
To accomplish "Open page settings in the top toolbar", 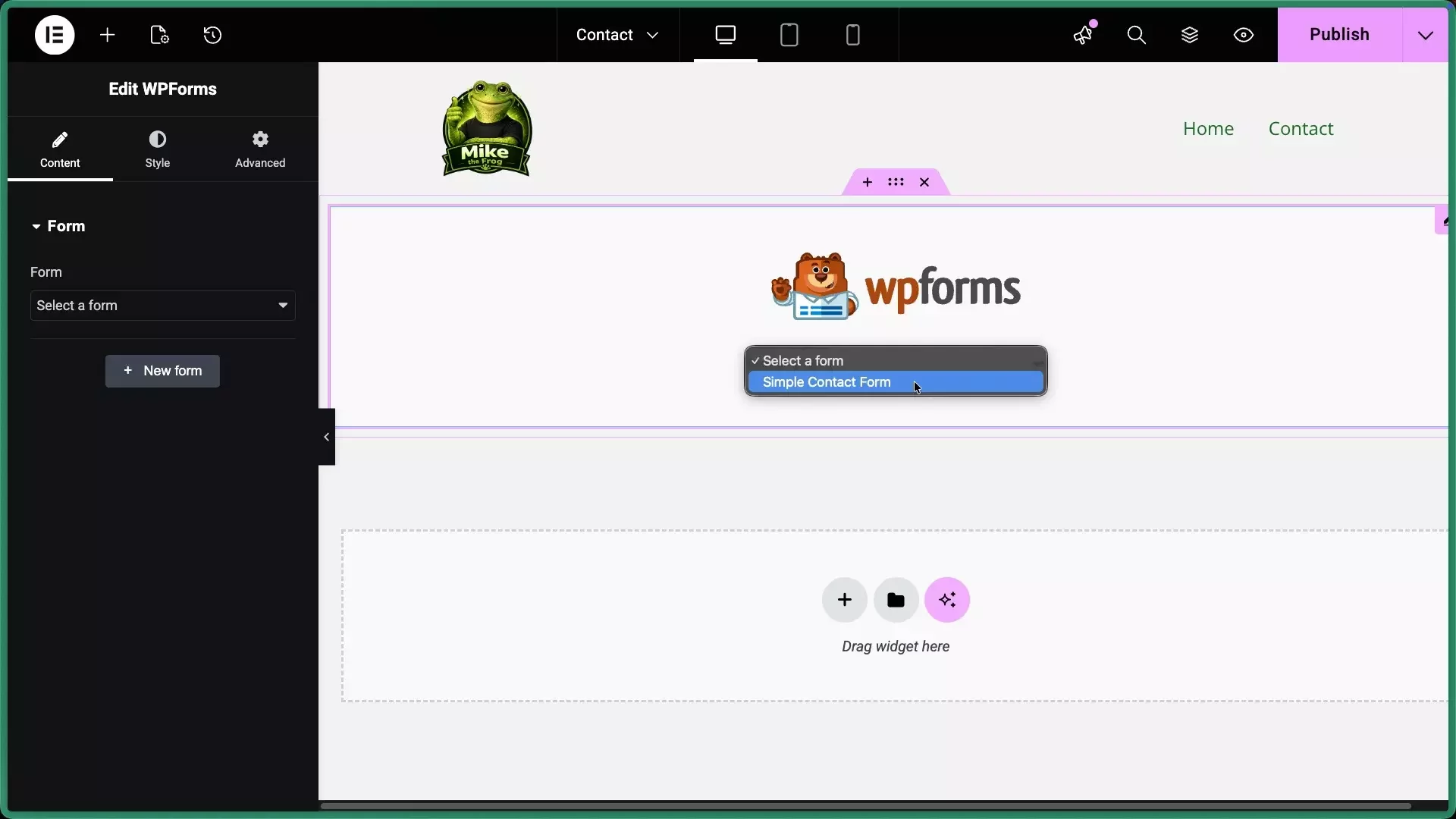I will point(159,35).
